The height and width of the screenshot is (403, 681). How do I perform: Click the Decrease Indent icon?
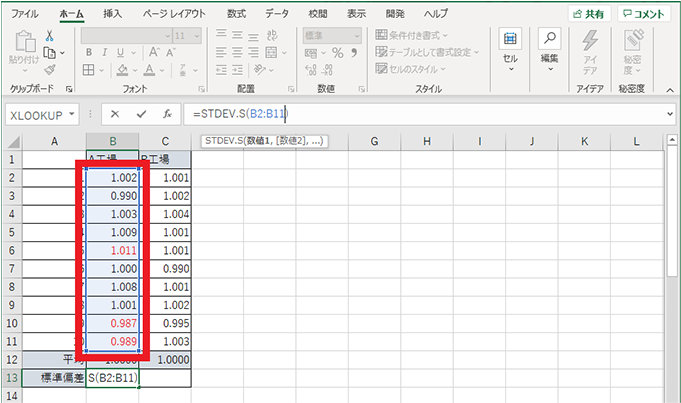pyautogui.click(x=221, y=69)
